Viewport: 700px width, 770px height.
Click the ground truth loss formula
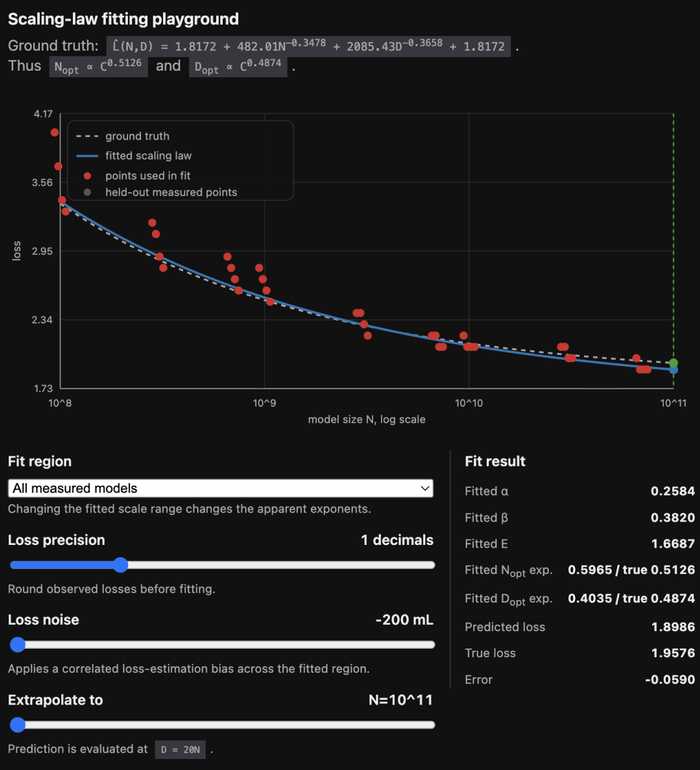pos(308,46)
